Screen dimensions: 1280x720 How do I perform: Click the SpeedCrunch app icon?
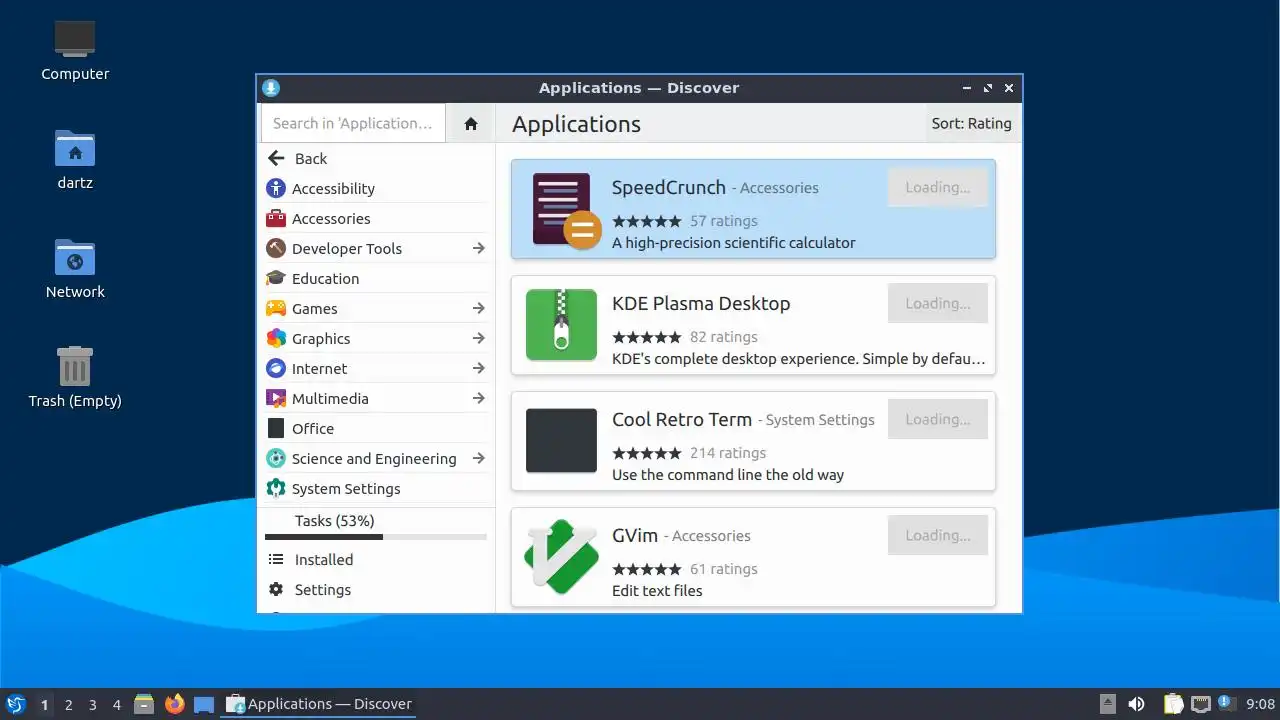pyautogui.click(x=566, y=210)
